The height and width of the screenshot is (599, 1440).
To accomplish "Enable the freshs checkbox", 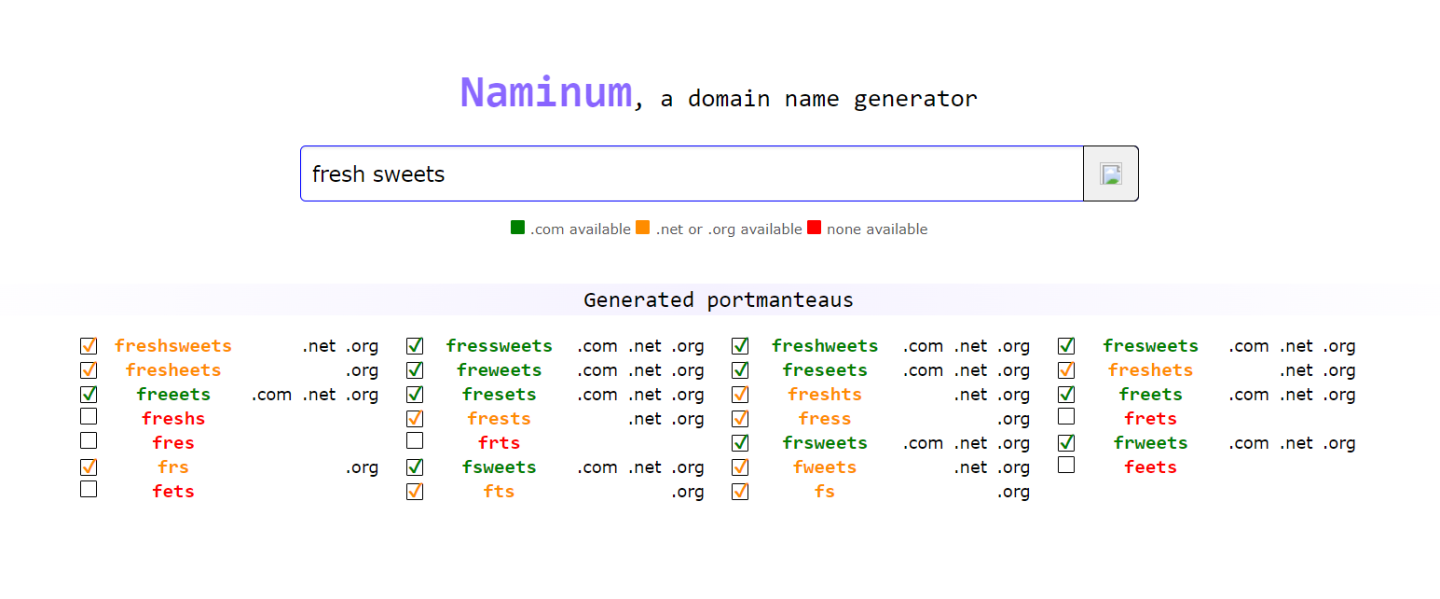I will coord(88,416).
